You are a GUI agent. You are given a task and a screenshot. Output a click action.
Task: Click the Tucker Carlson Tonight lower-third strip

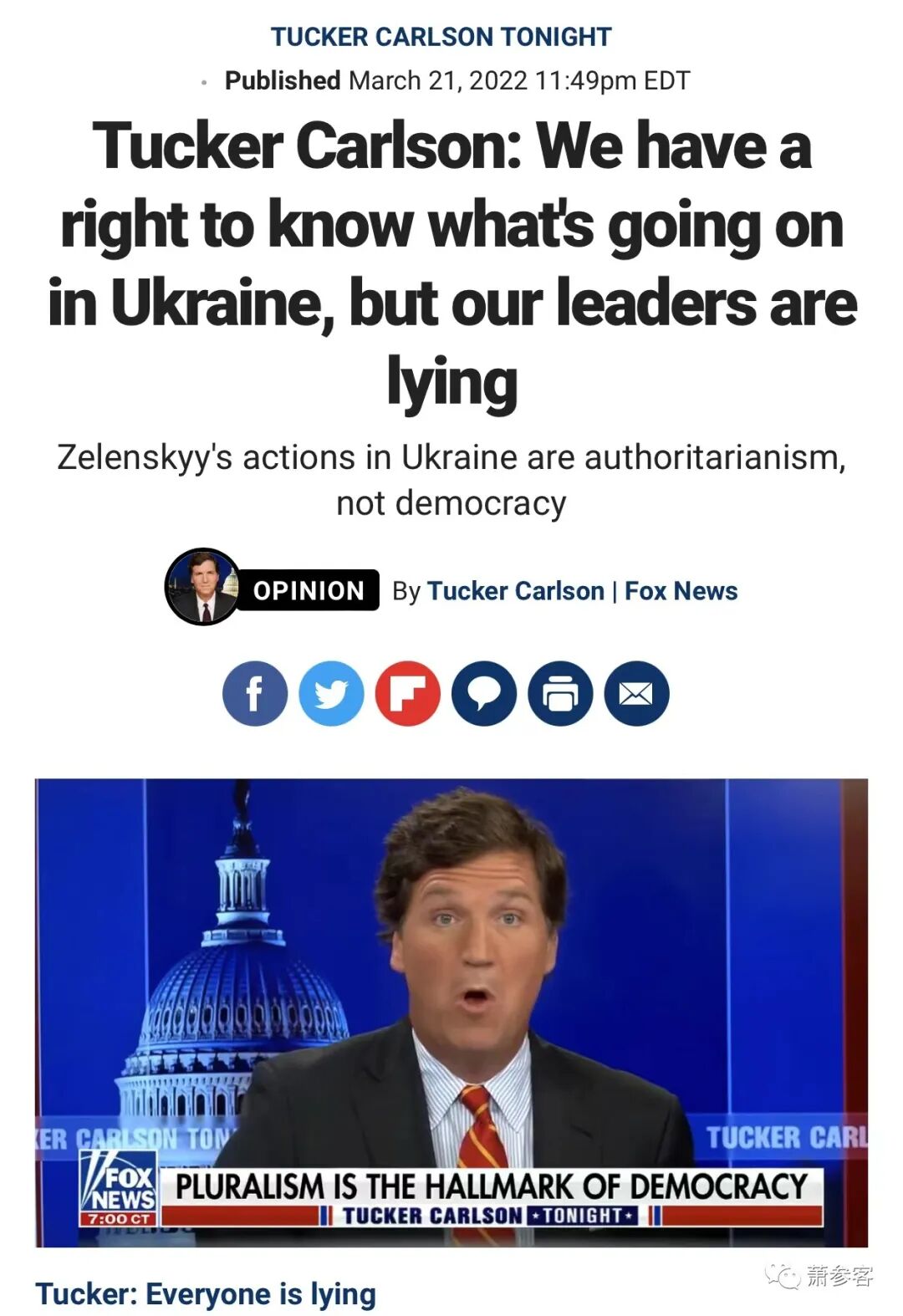tap(492, 1216)
